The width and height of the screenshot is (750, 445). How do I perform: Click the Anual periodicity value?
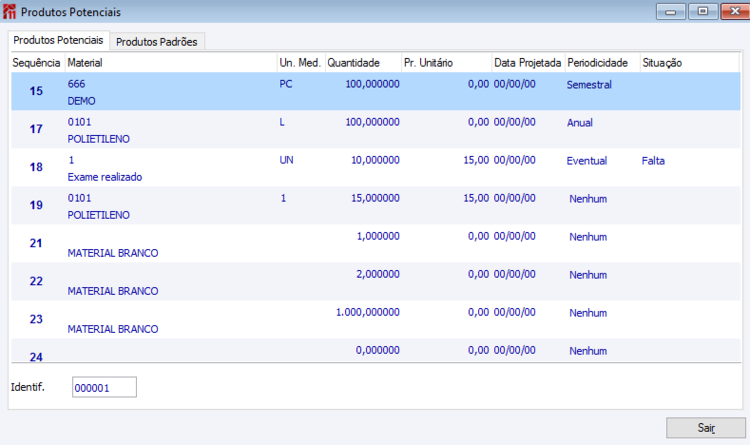point(580,123)
